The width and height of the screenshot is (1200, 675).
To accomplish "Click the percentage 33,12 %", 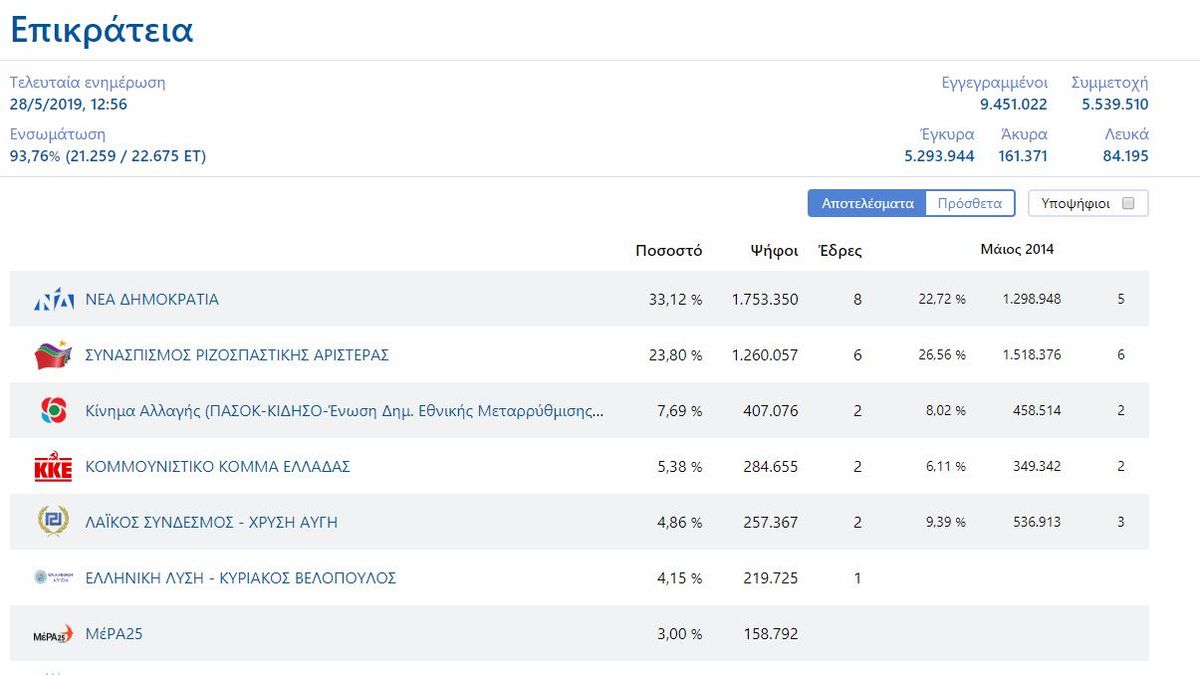I will pos(675,299).
